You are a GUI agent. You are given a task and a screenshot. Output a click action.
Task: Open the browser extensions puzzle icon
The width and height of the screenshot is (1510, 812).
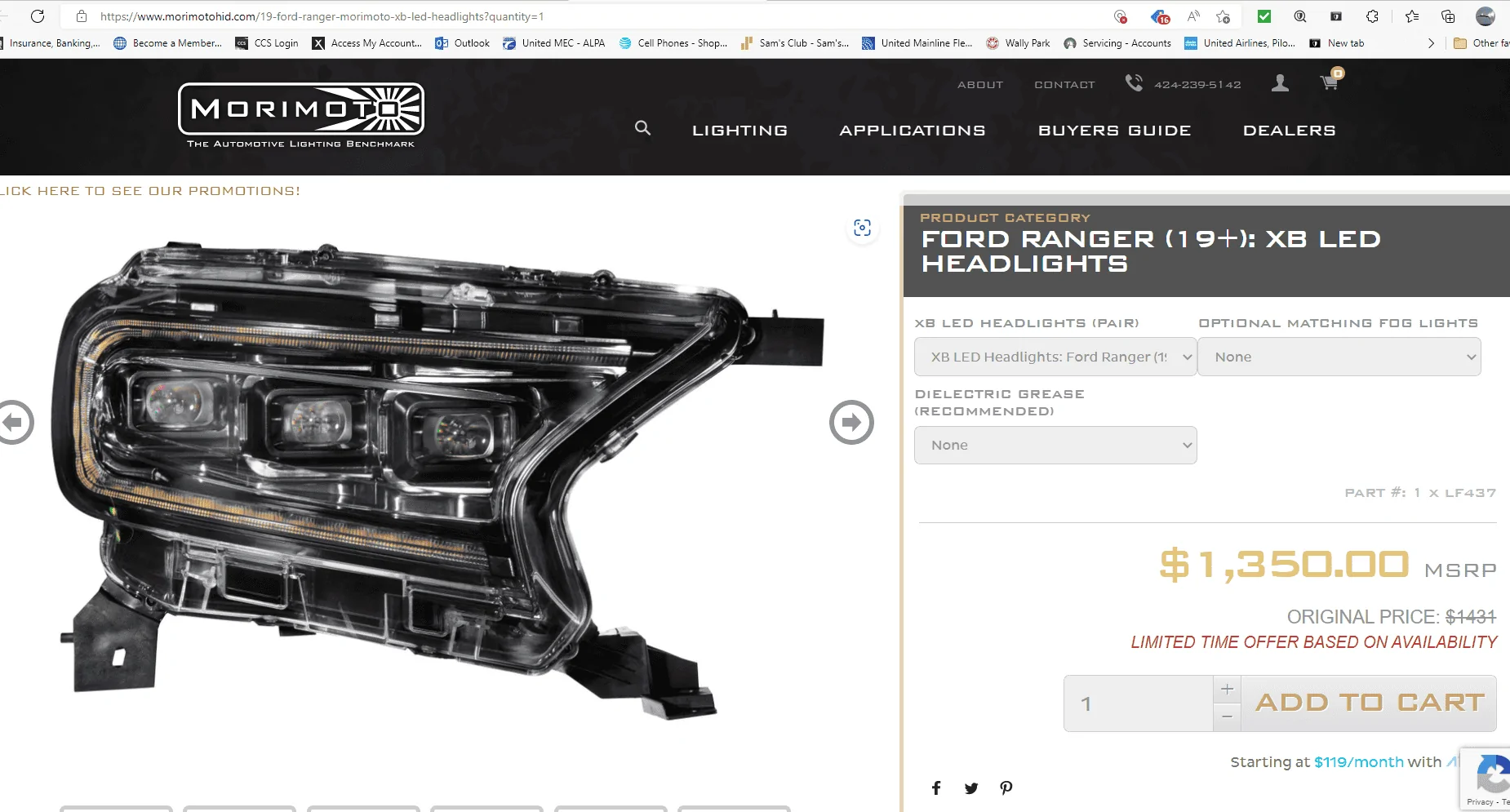(1373, 16)
